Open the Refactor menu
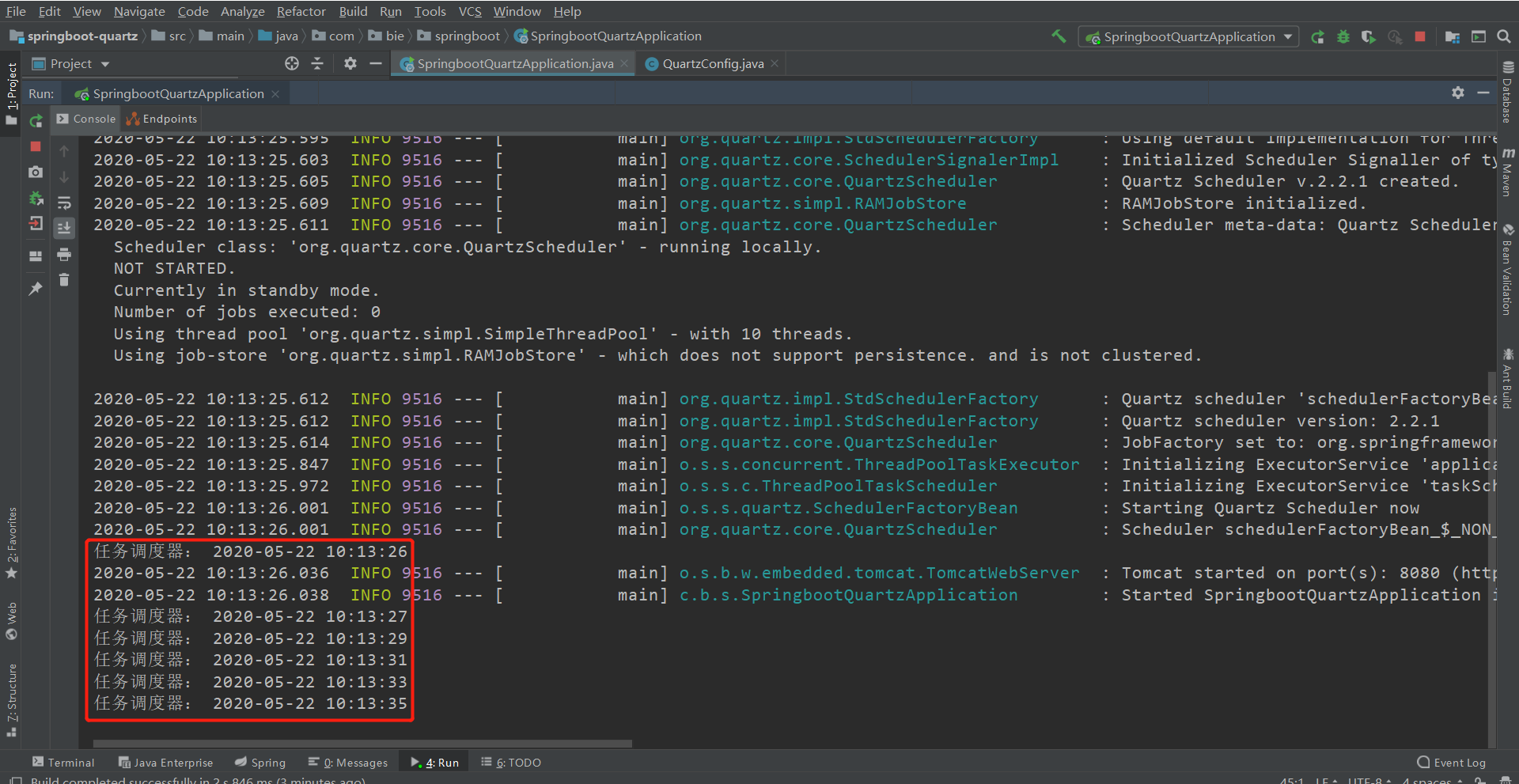The height and width of the screenshot is (784, 1519). point(301,11)
